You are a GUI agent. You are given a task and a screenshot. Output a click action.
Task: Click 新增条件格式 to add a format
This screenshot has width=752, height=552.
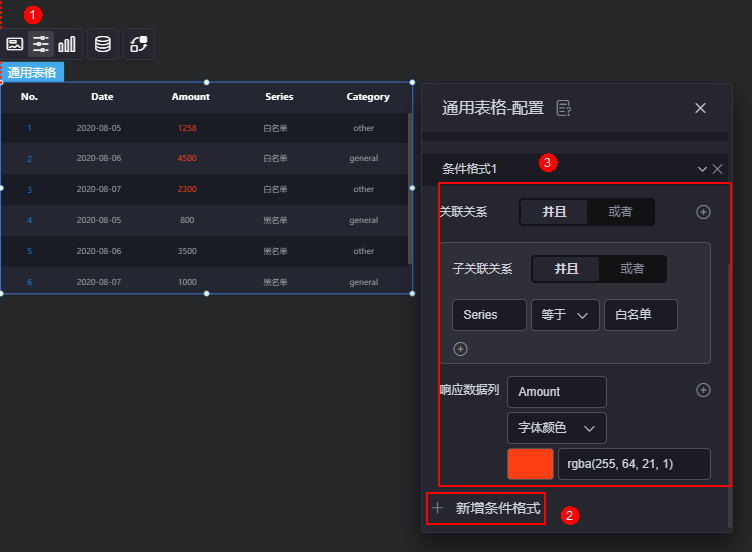(486, 508)
